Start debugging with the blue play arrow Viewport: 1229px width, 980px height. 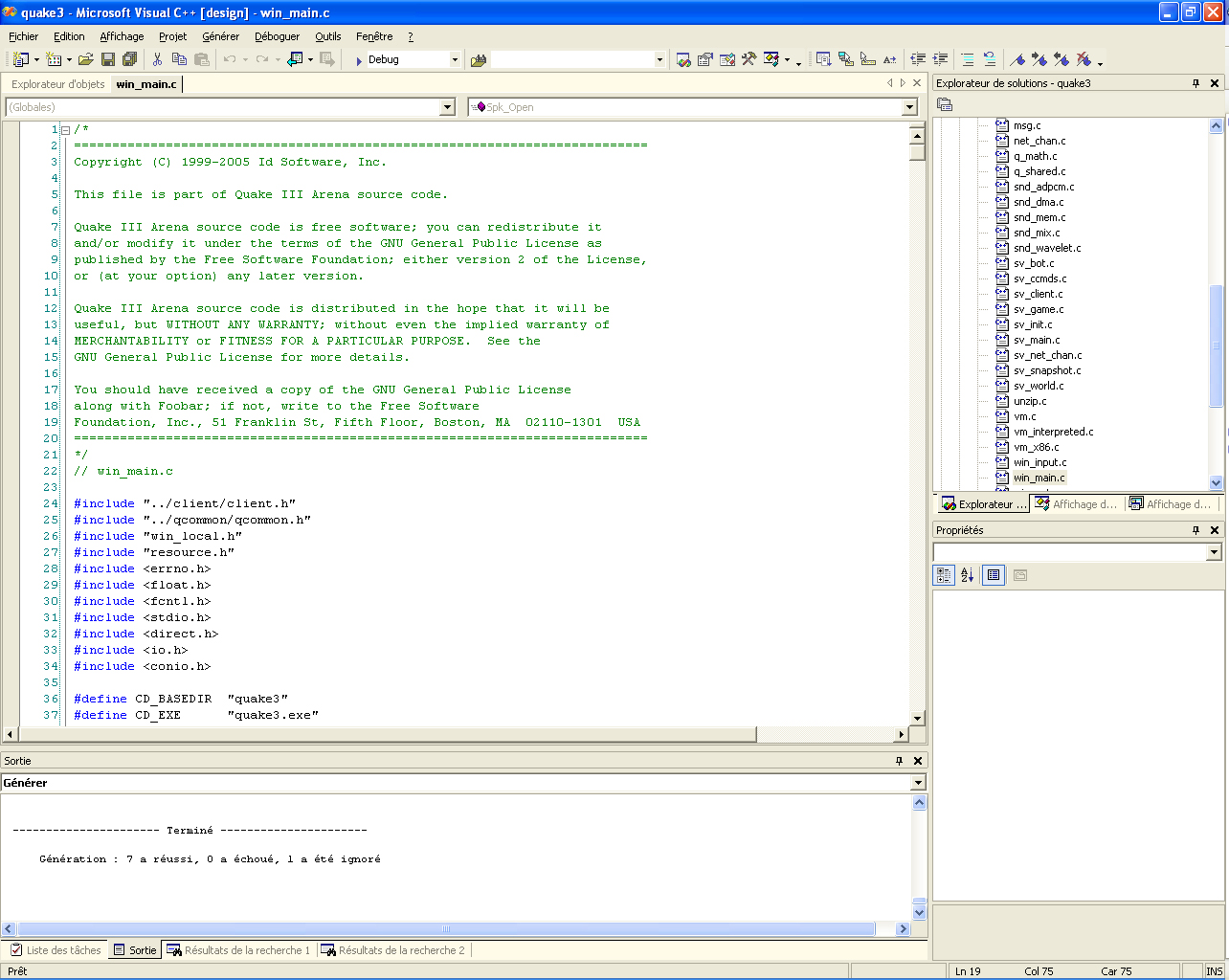click(x=359, y=60)
